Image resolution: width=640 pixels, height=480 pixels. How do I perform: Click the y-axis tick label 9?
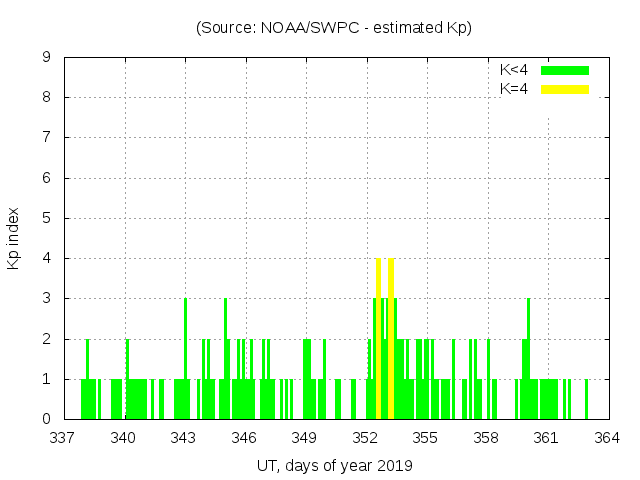point(47,58)
